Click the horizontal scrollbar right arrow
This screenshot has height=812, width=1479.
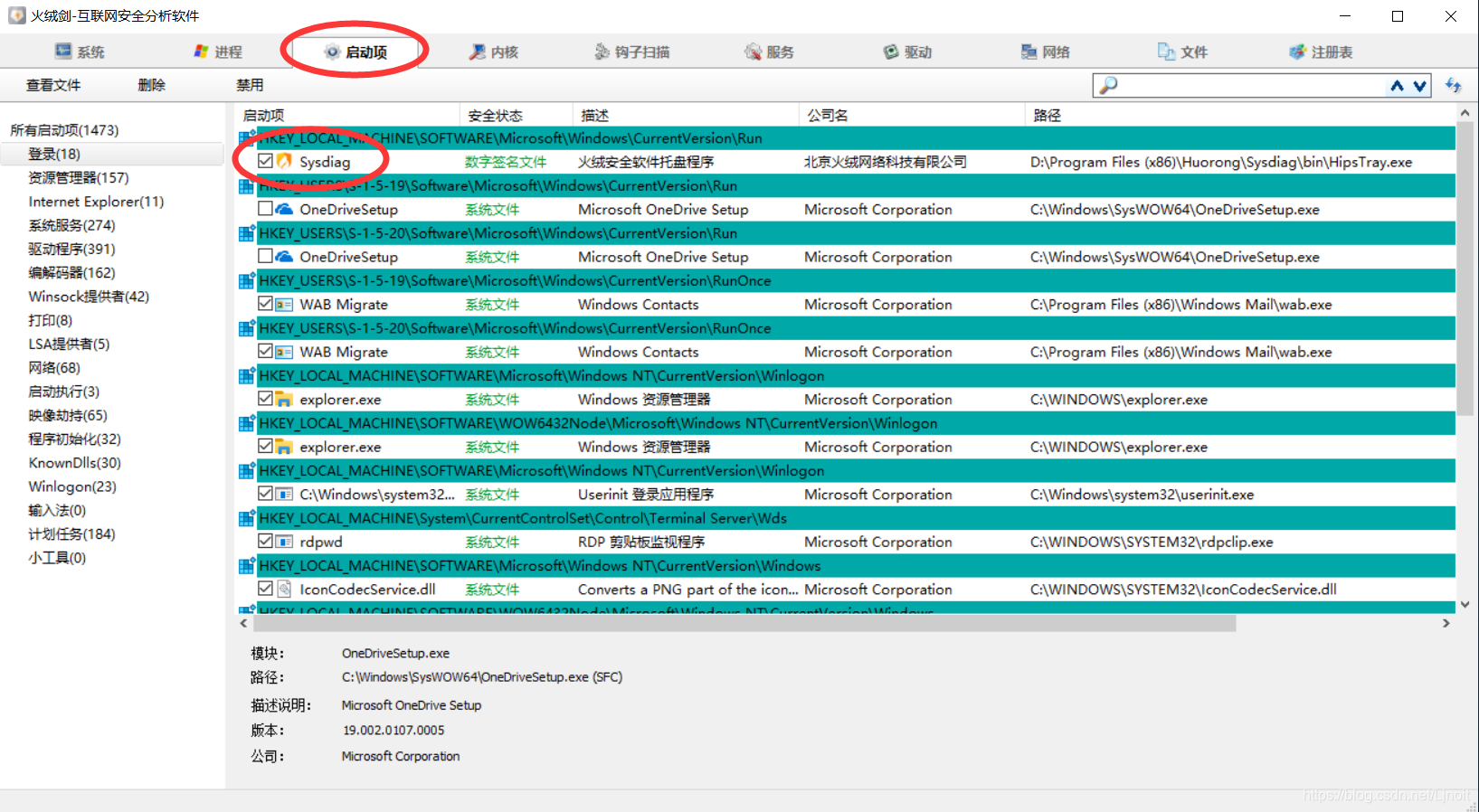pos(1446,623)
